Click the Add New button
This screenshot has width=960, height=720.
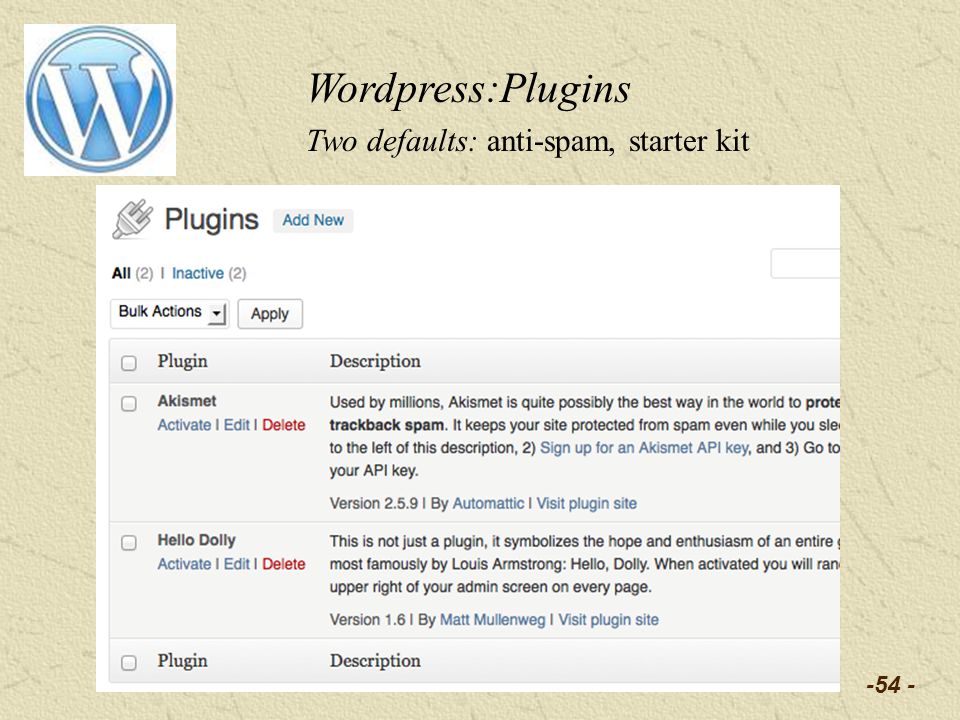pos(313,220)
